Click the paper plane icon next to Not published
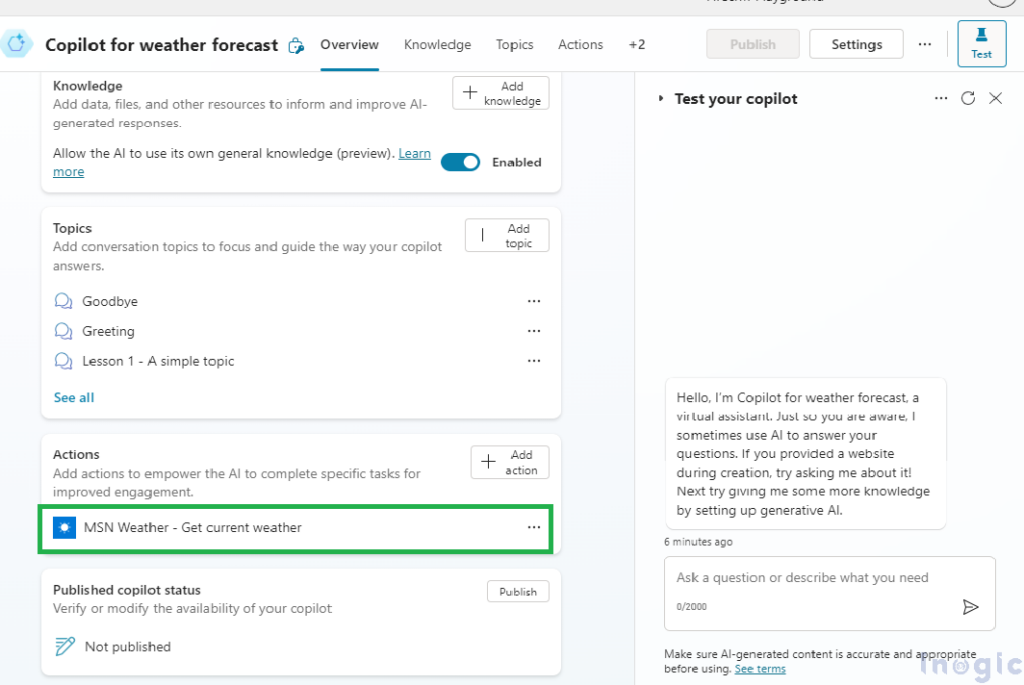The height and width of the screenshot is (685, 1024). [x=63, y=646]
